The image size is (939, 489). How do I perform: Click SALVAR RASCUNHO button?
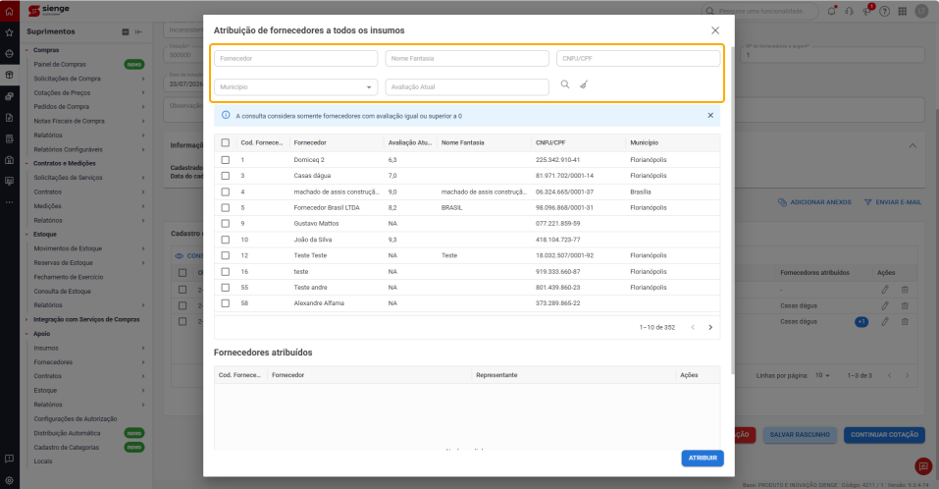799,435
